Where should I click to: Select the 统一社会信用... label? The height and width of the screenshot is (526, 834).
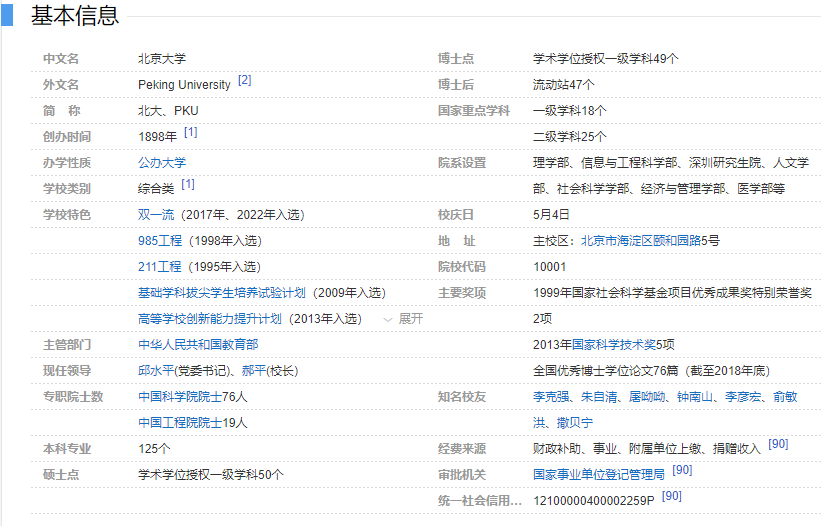[x=480, y=501]
